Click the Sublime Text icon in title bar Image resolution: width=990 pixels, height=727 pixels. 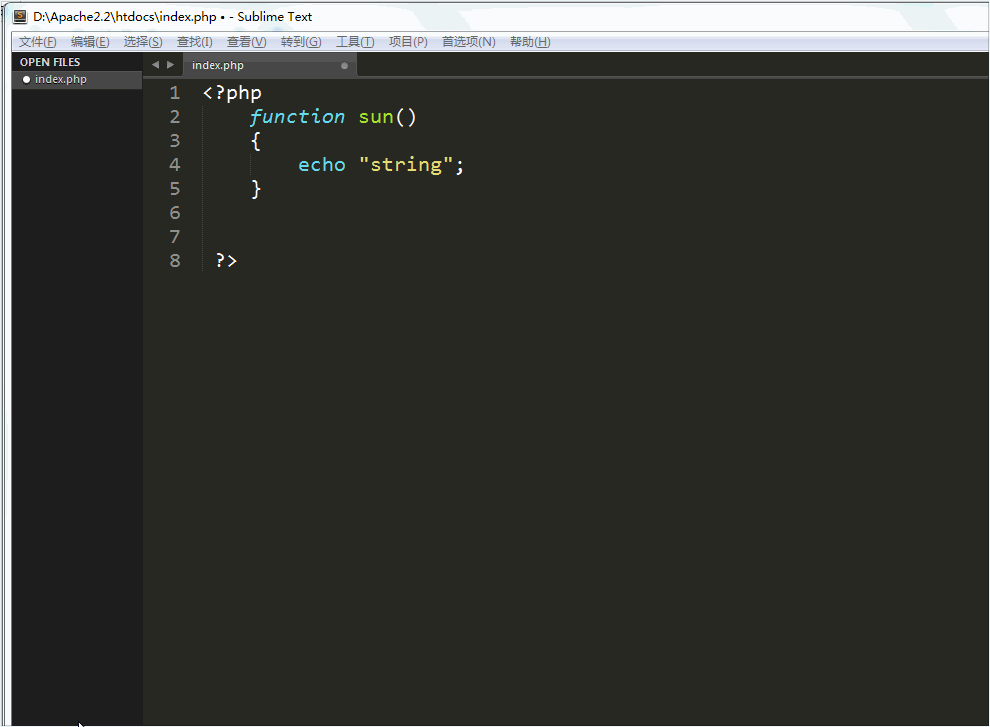click(21, 16)
